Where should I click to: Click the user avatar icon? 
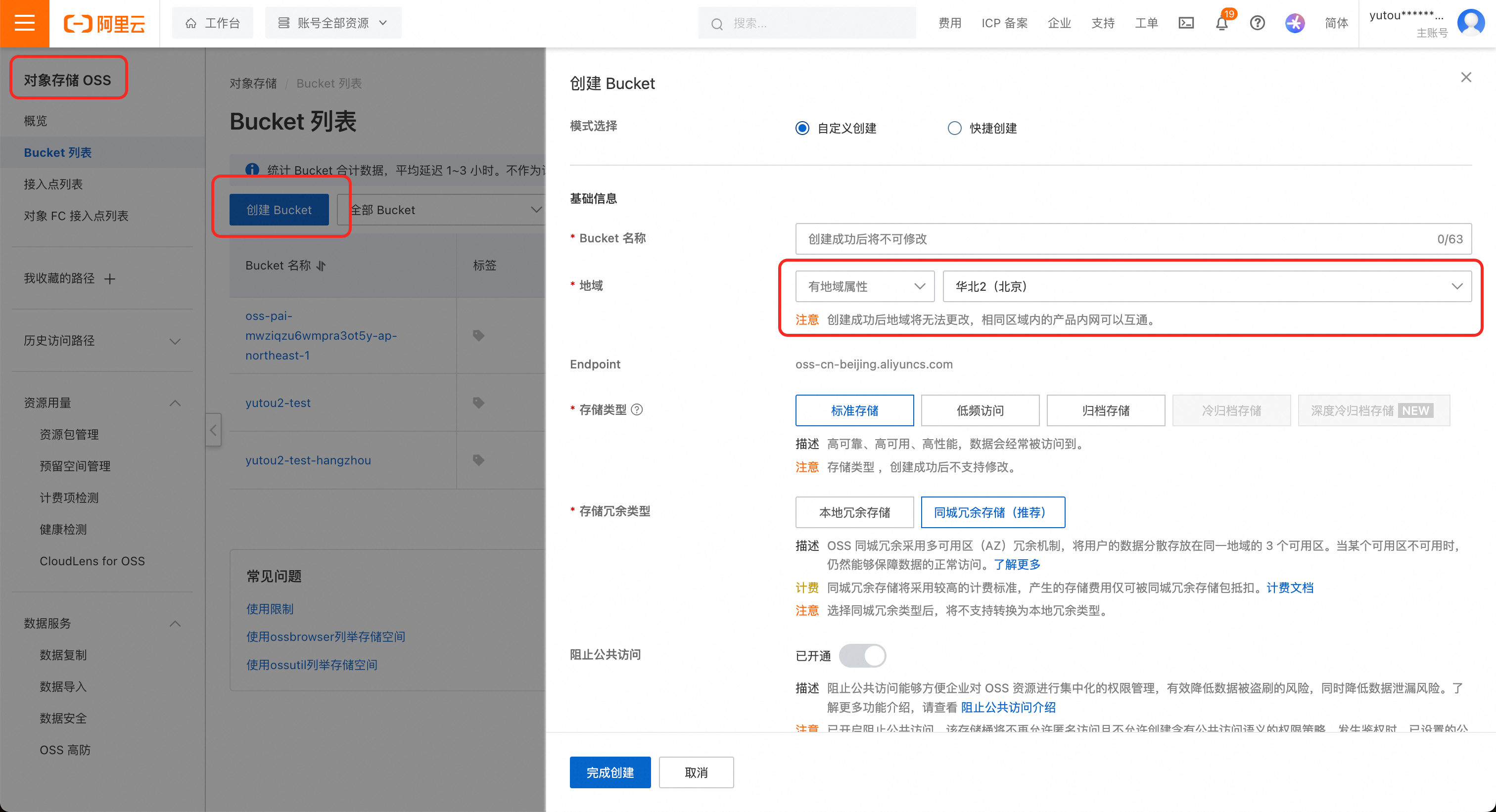coord(1471,22)
